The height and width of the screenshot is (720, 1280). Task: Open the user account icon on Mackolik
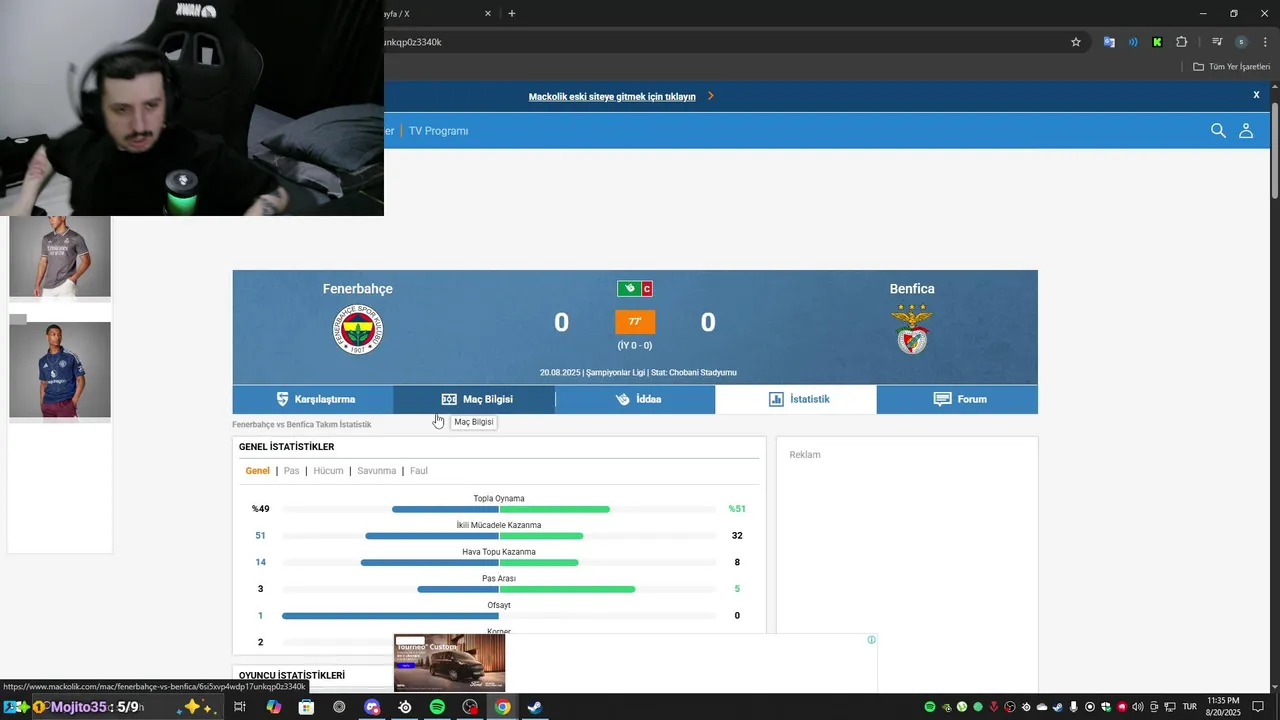1246,130
